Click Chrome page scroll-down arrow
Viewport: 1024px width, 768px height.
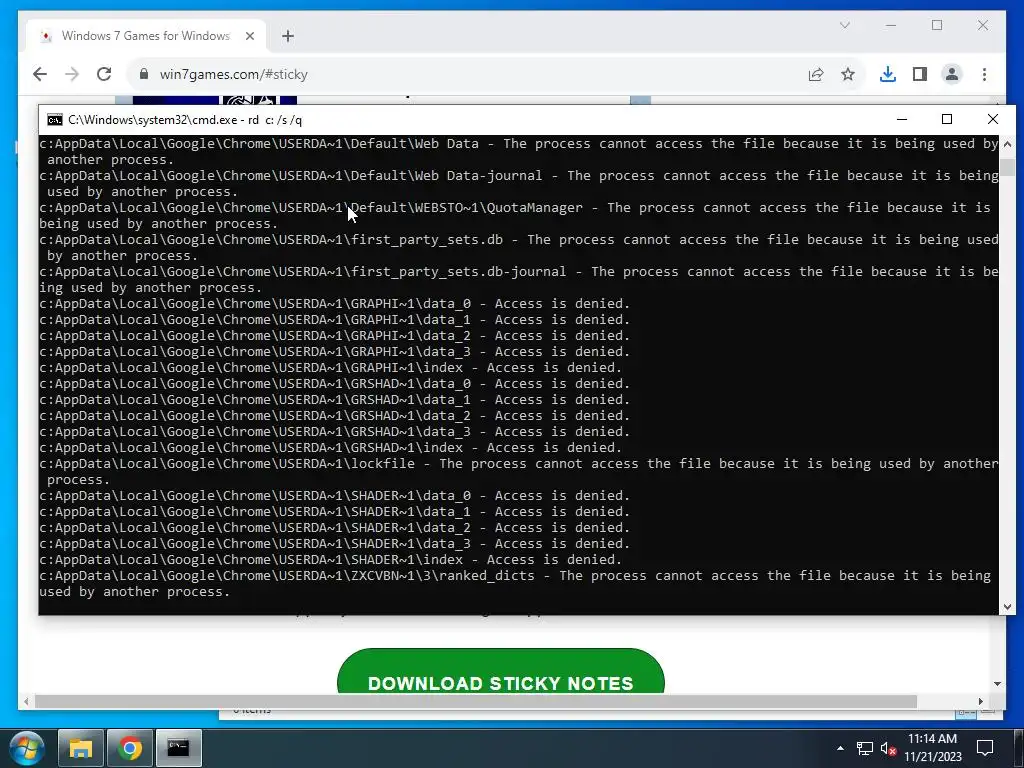point(997,684)
